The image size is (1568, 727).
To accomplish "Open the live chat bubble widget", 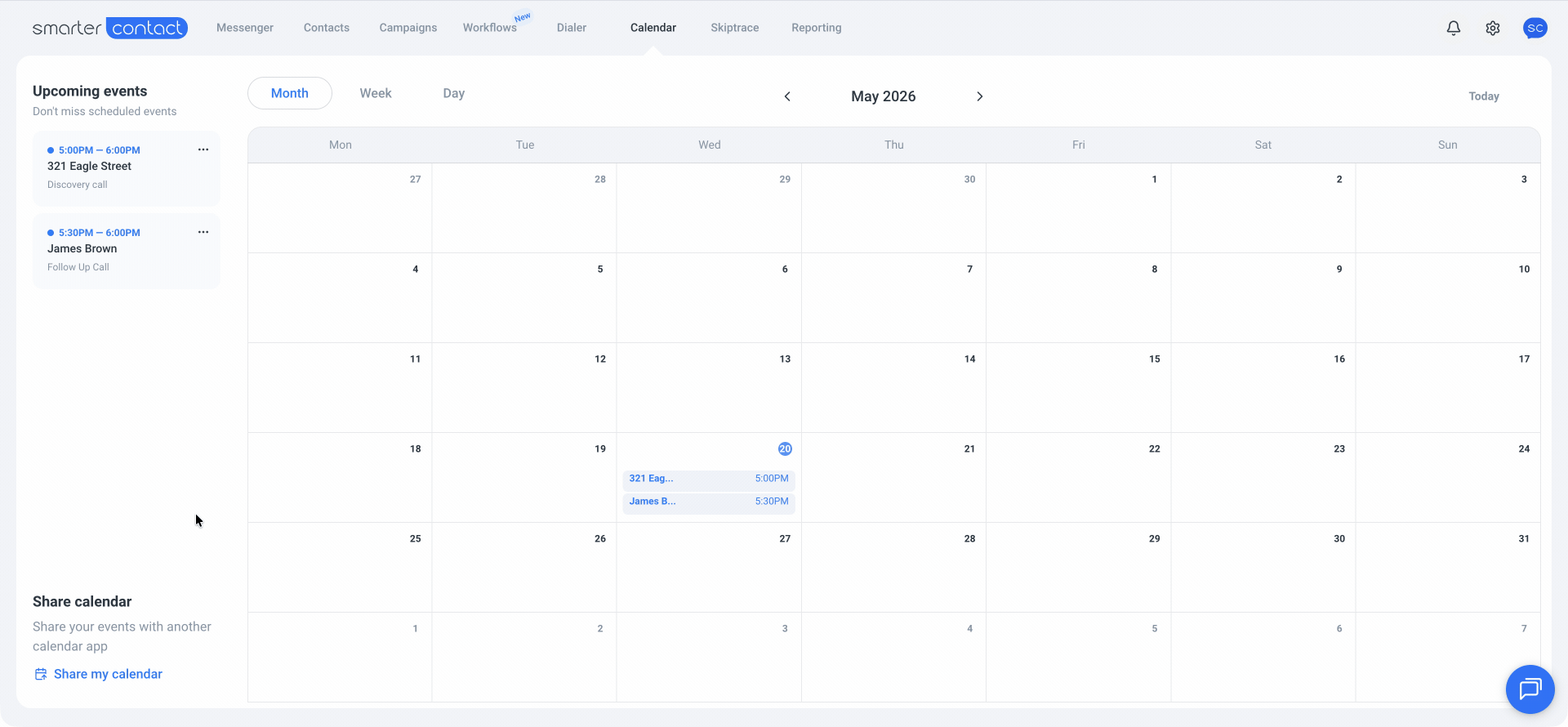I will tap(1530, 689).
